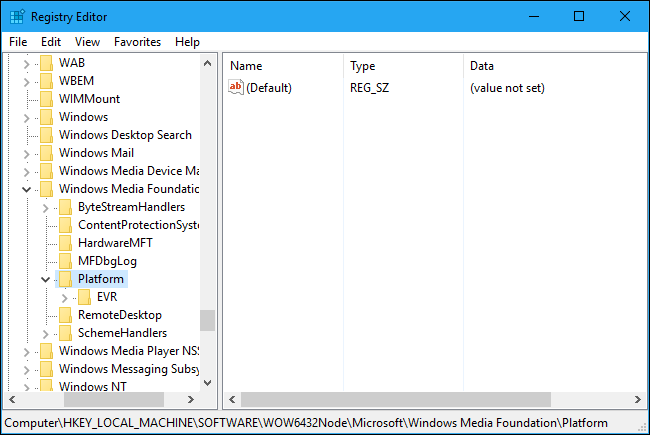Select the 'Windows Desktop Search' key label

pyautogui.click(x=125, y=135)
